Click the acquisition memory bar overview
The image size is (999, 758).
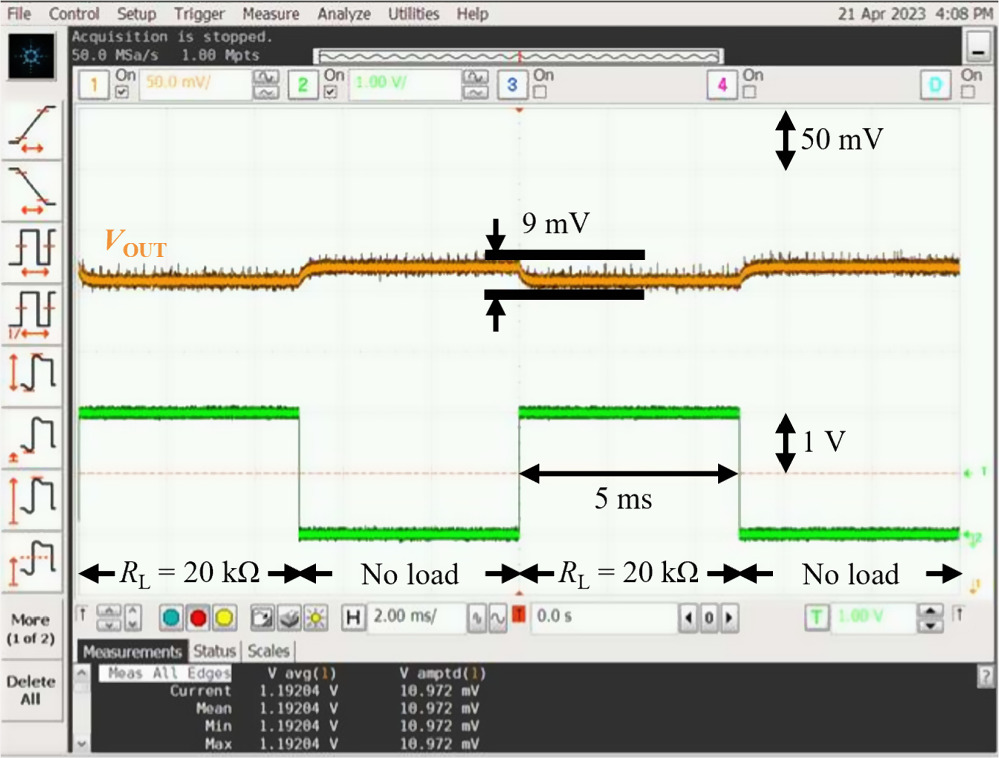click(x=519, y=57)
